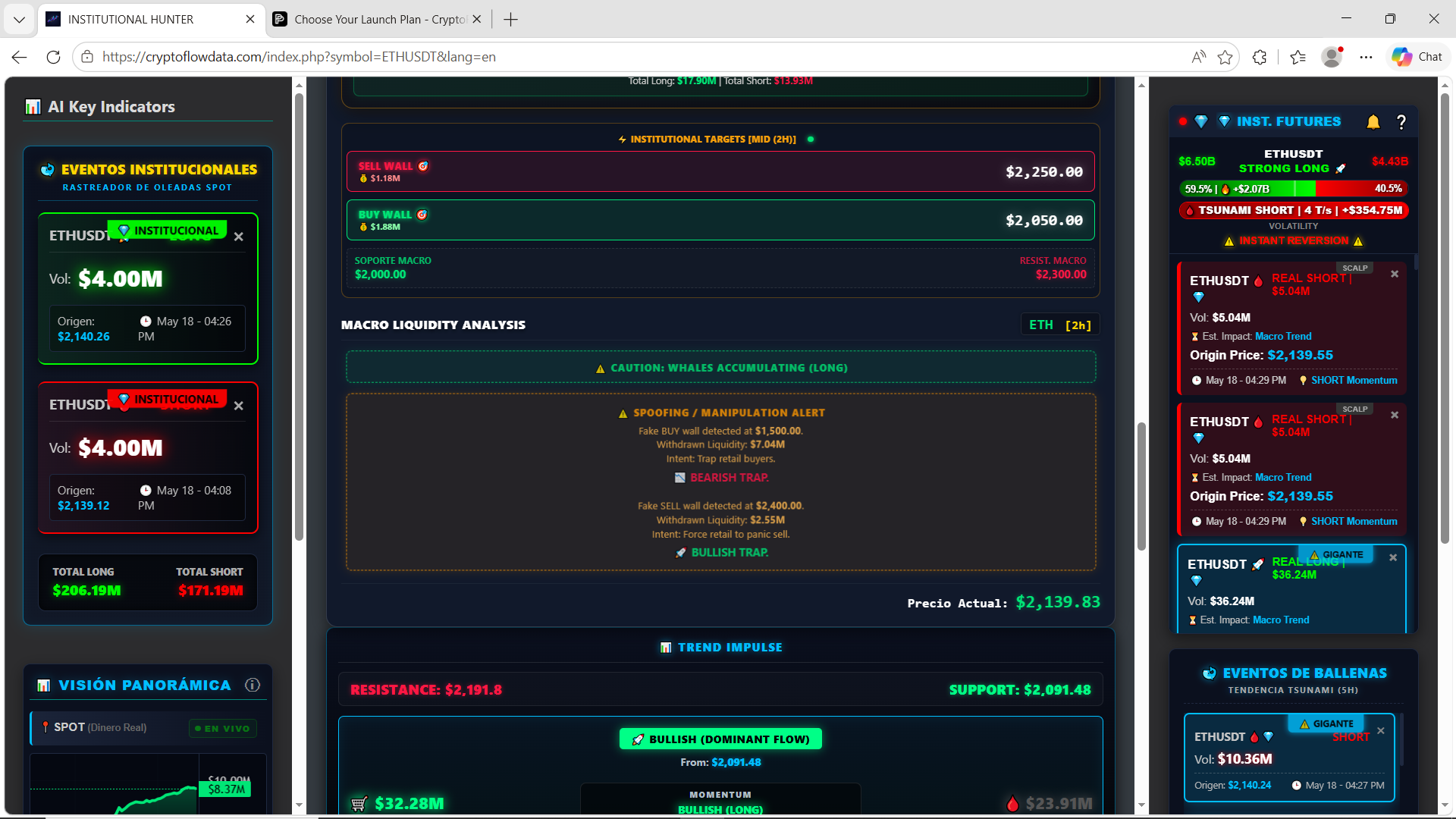Close the INSTITUTIONAL HUNTER tab
The height and width of the screenshot is (819, 1456).
point(250,19)
